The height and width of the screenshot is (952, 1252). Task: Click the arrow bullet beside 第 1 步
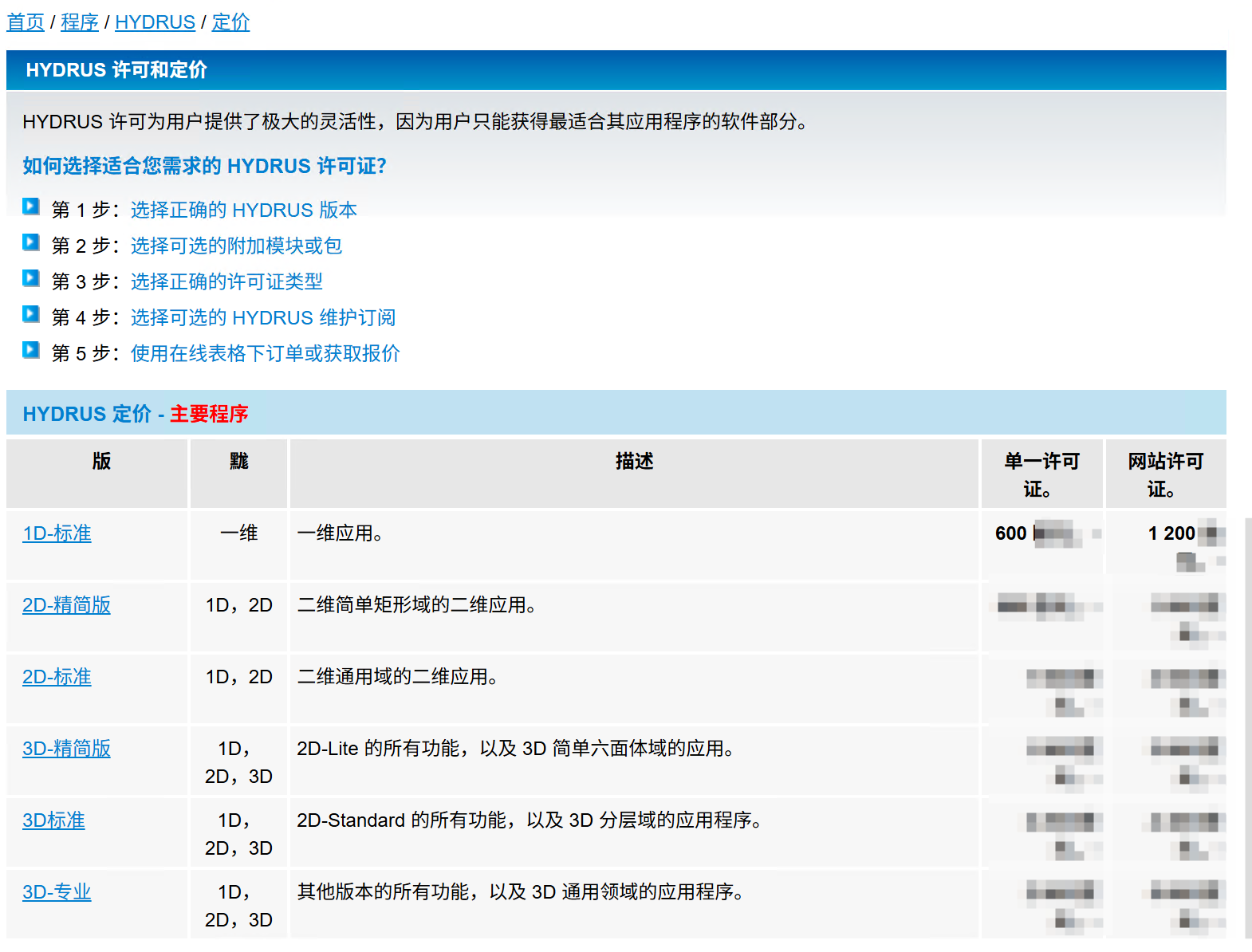pyautogui.click(x=31, y=207)
